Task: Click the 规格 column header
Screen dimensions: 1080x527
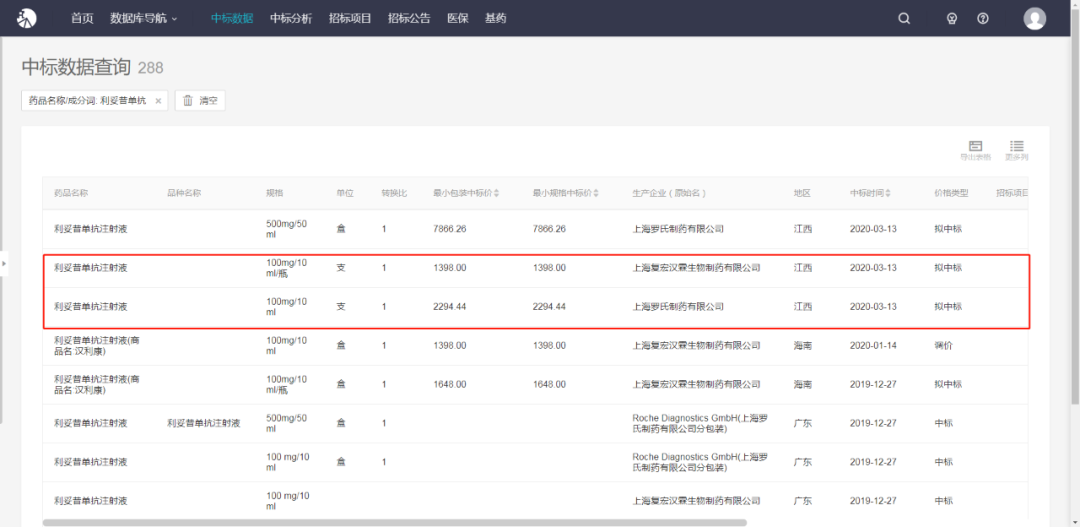Action: 275,193
